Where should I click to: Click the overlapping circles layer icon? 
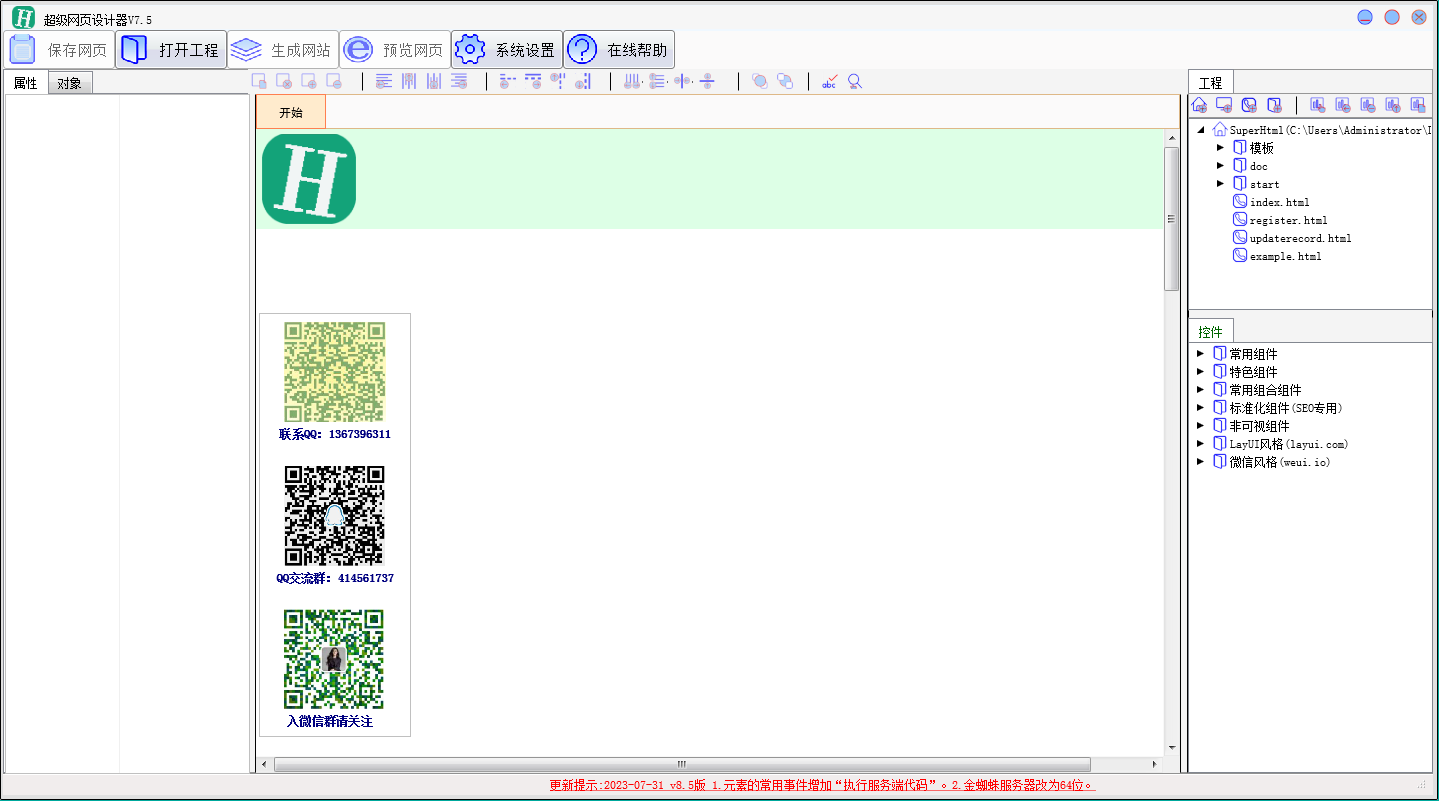pyautogui.click(x=760, y=82)
